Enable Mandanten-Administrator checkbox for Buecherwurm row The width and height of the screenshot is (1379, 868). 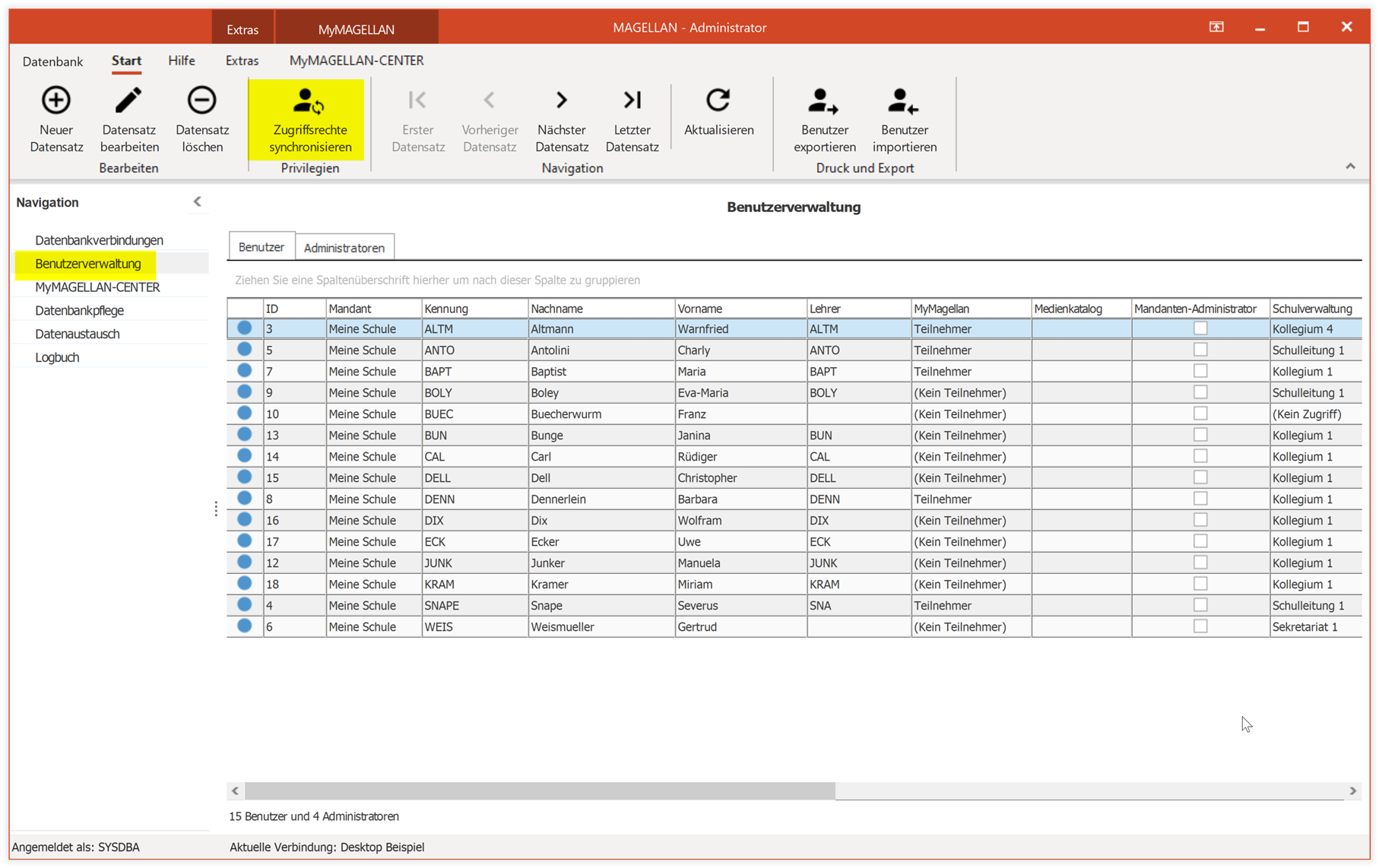pos(1200,413)
